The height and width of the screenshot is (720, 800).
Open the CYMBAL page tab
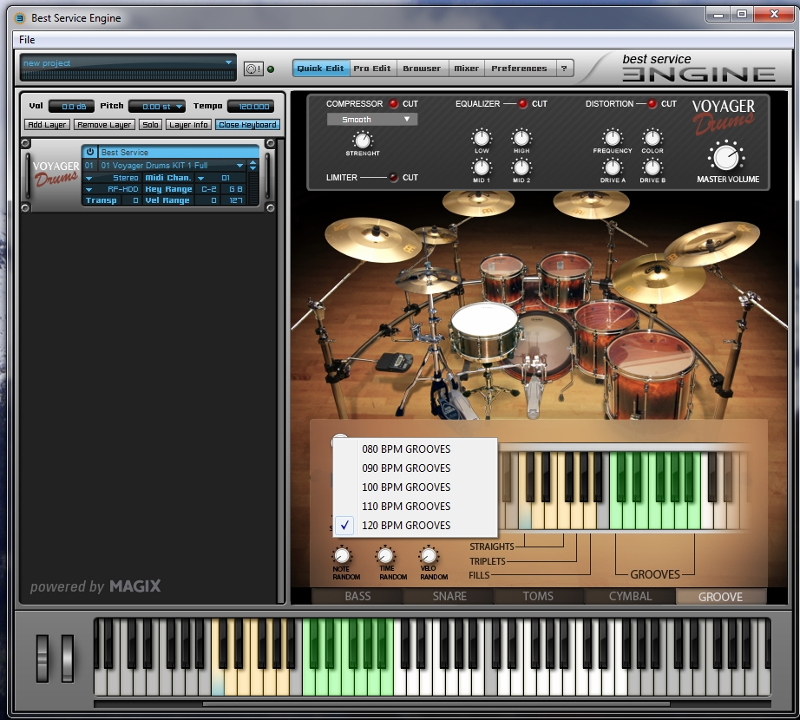click(630, 597)
